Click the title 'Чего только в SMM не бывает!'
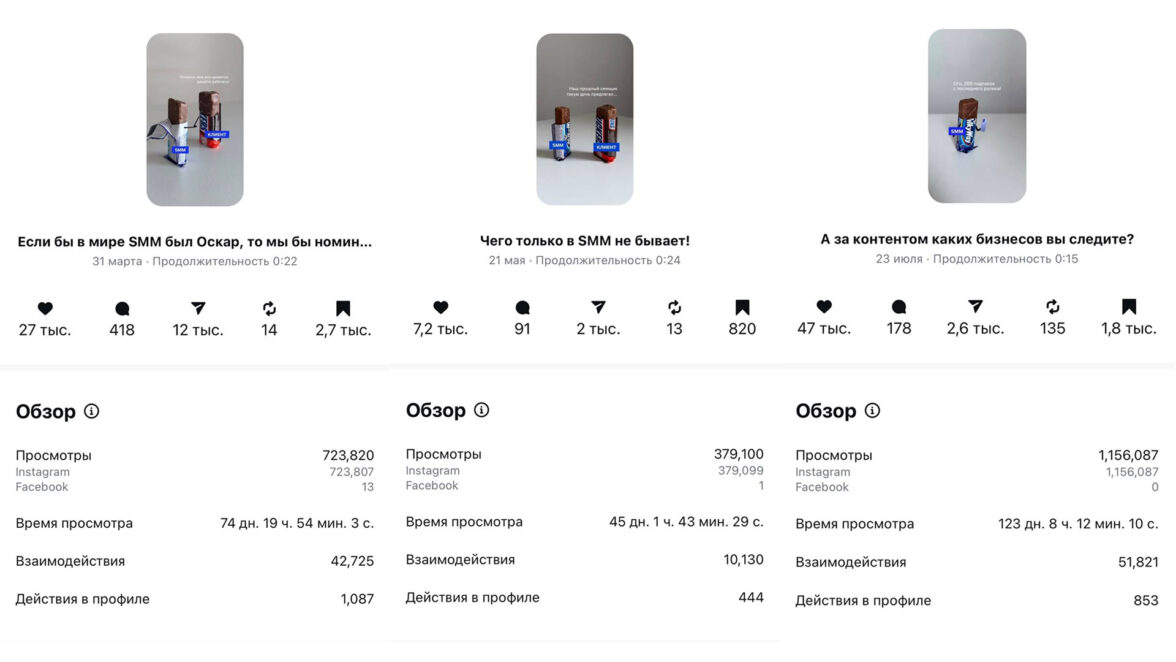 [x=585, y=241]
